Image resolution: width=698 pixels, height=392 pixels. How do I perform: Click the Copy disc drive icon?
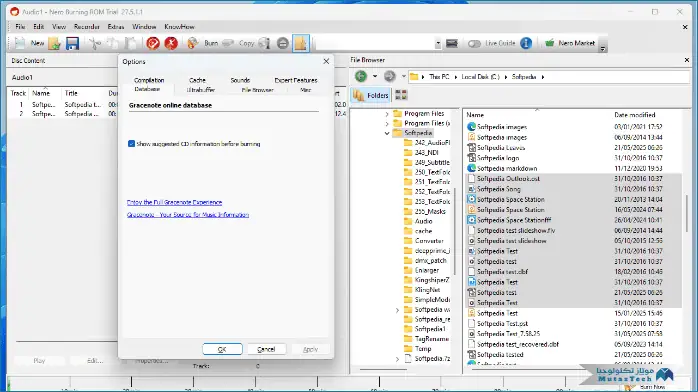(x=228, y=43)
